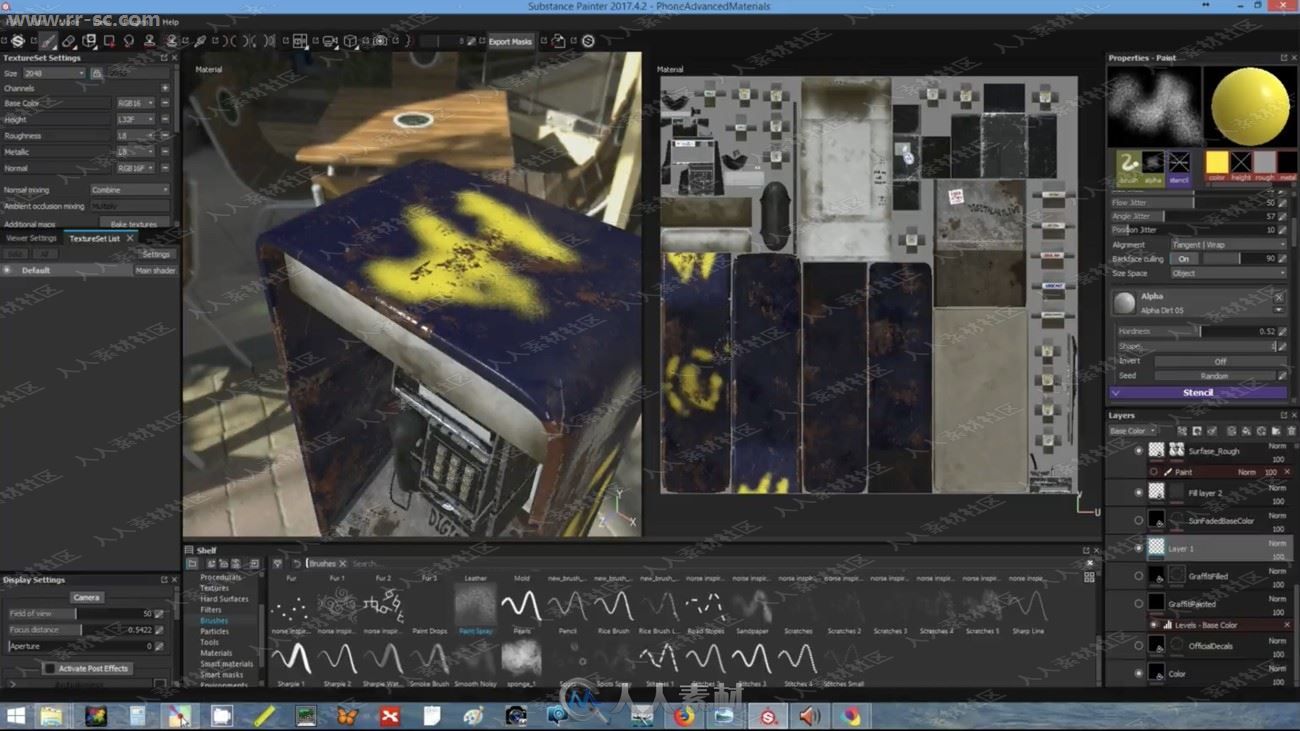Open the Size 2048 dropdown

coord(53,73)
